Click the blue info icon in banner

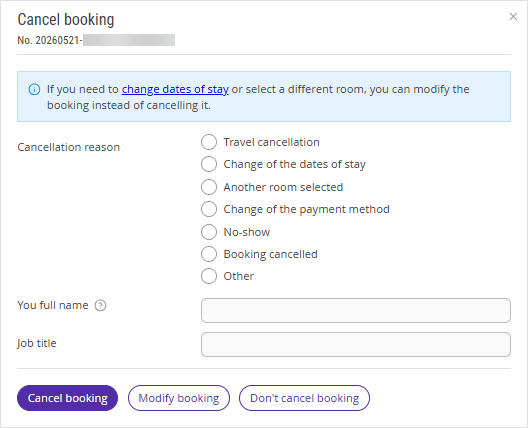[x=34, y=90]
